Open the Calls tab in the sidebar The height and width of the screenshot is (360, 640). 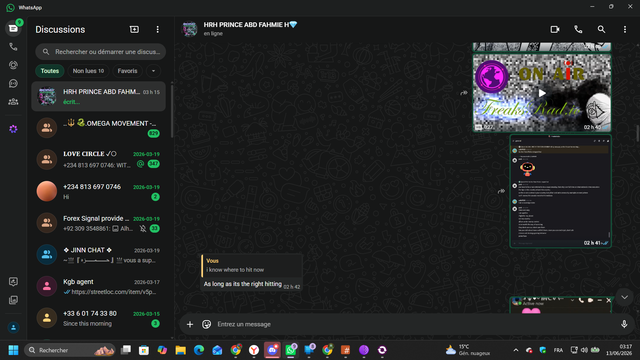13,47
